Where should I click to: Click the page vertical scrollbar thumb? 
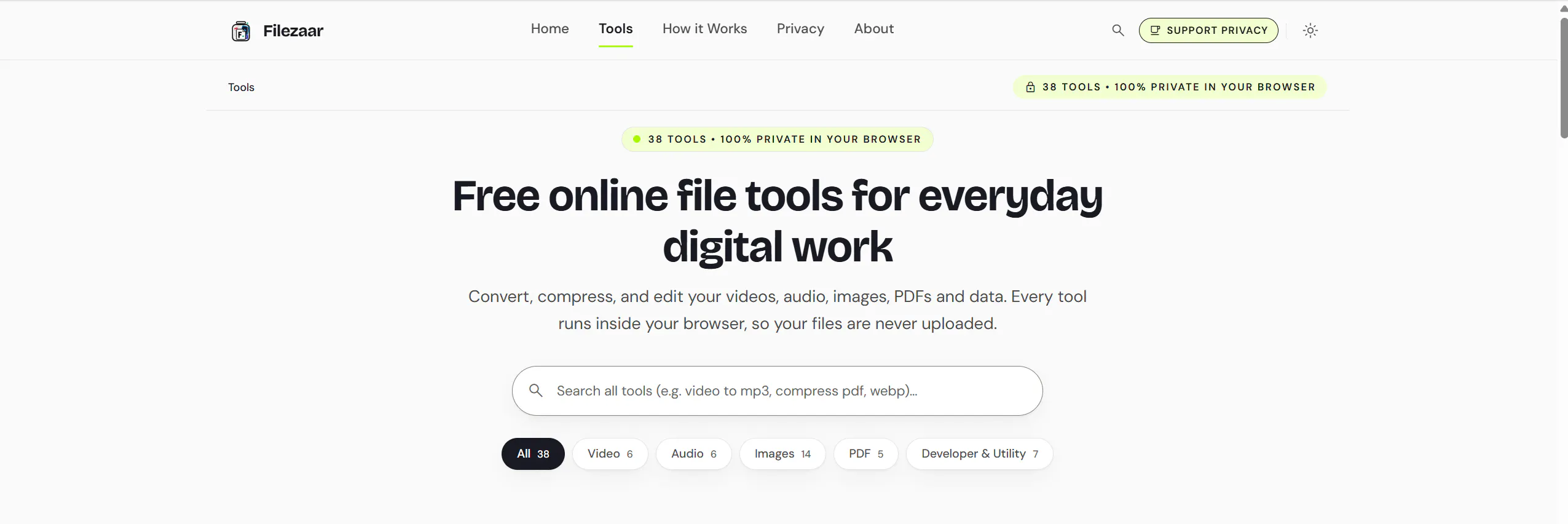(1564, 77)
